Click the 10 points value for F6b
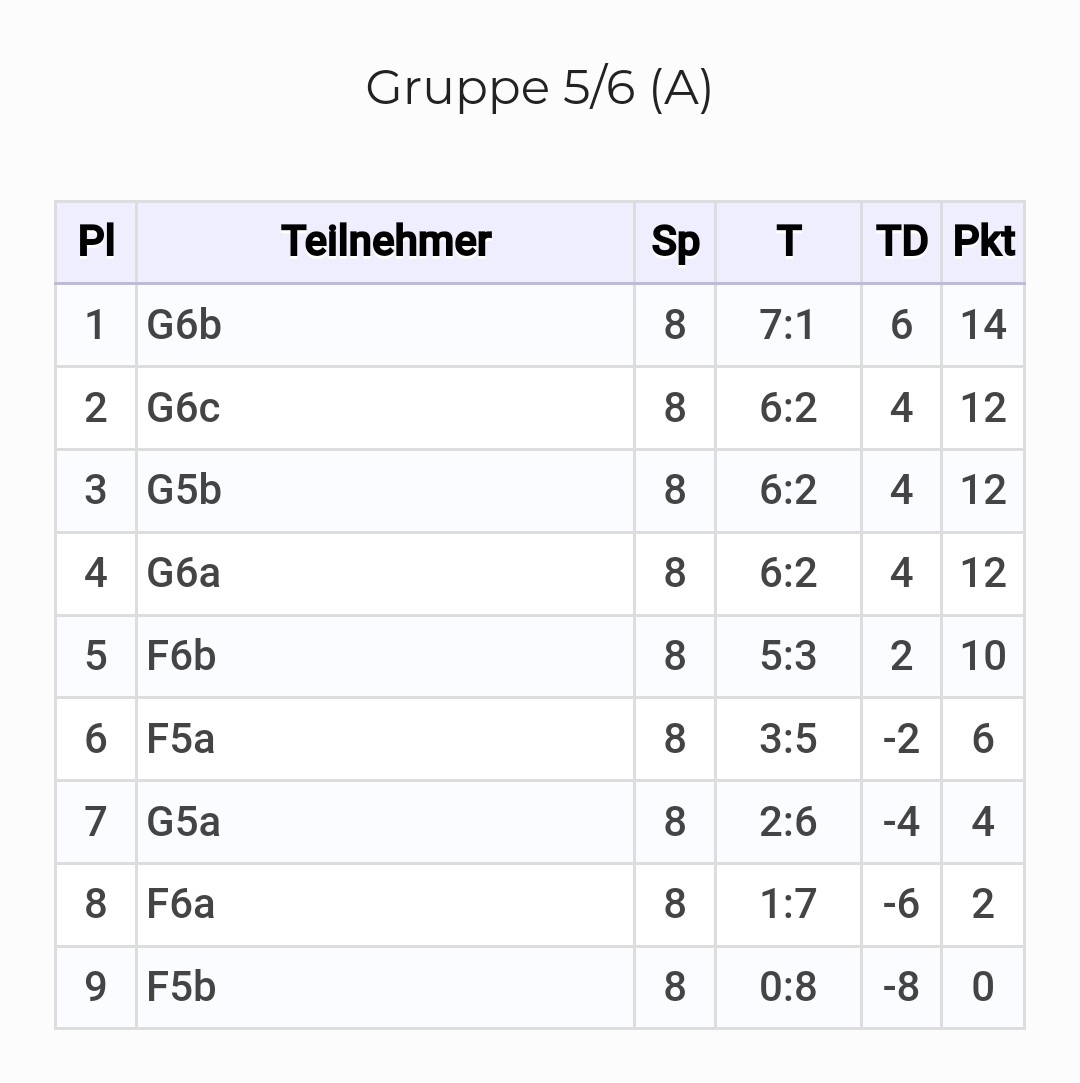Screen dimensions: 1080x1083 (x=983, y=656)
